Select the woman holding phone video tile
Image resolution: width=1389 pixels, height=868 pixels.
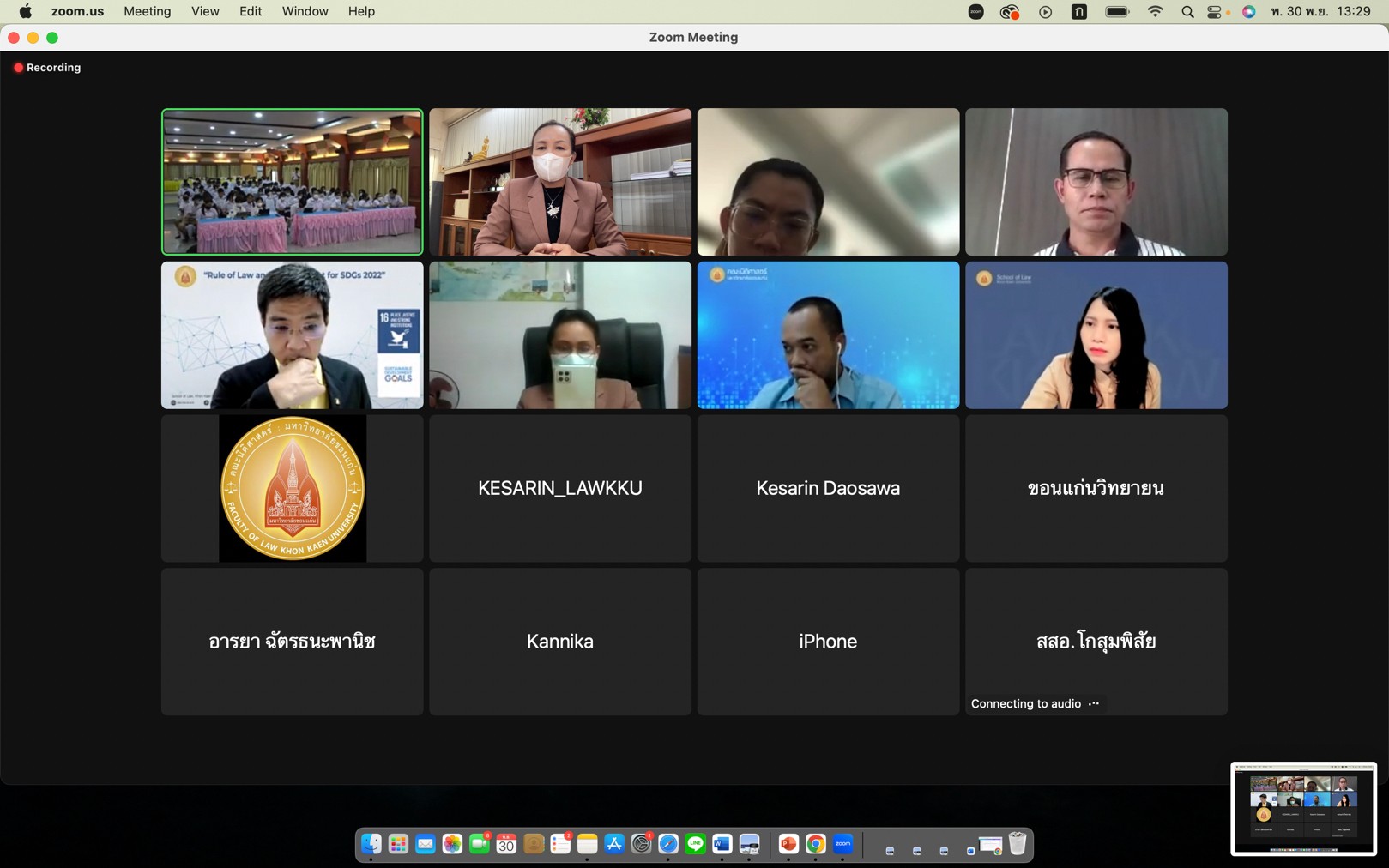[560, 335]
